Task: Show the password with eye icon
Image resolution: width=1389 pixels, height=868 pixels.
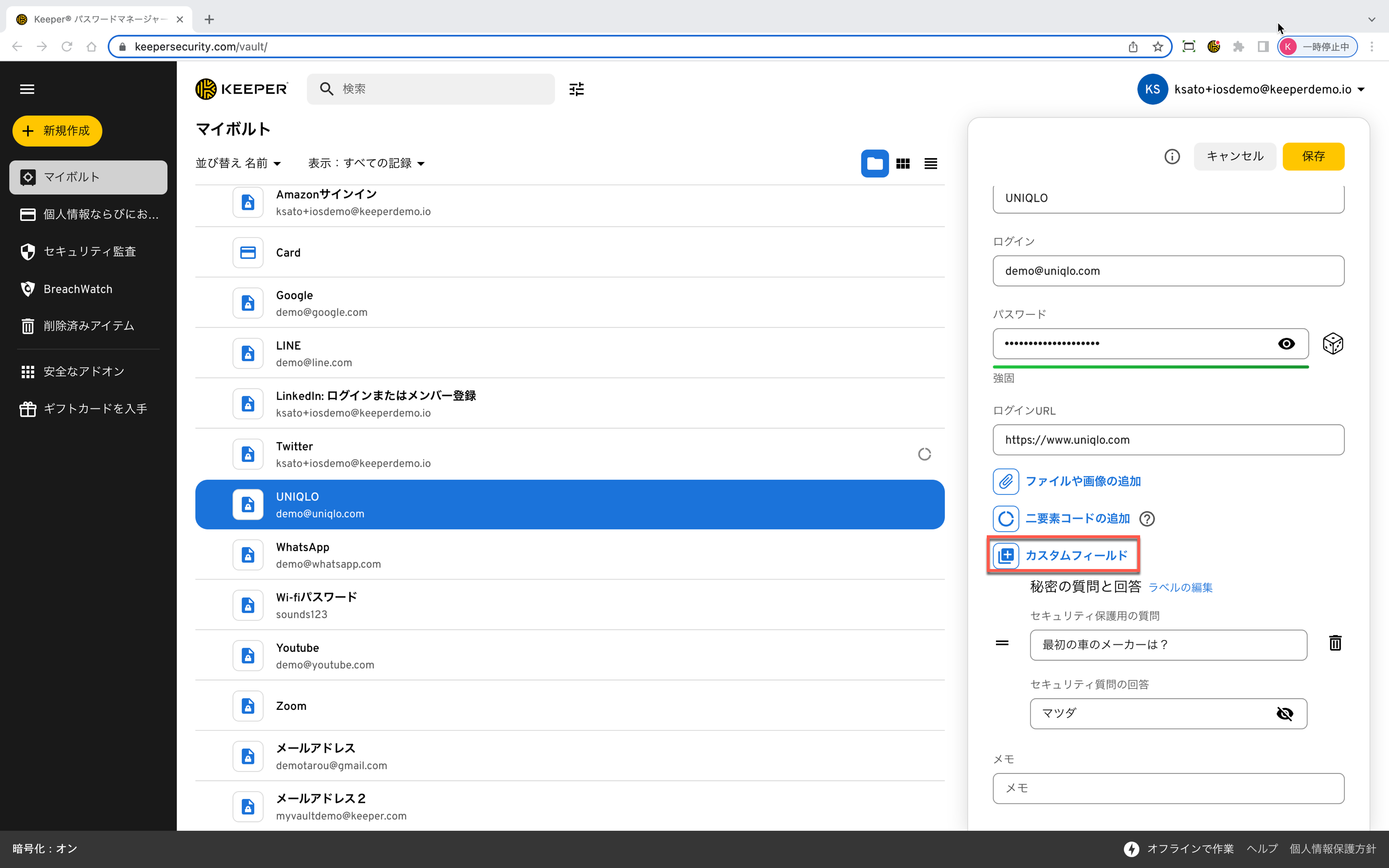Action: click(x=1286, y=344)
